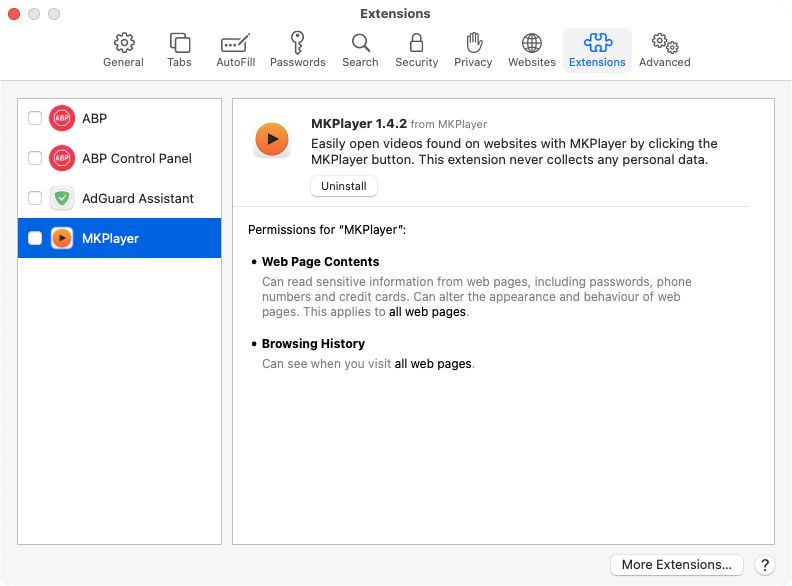Switch to the Advanced tab label
Image resolution: width=792 pixels, height=586 pixels.
665,62
